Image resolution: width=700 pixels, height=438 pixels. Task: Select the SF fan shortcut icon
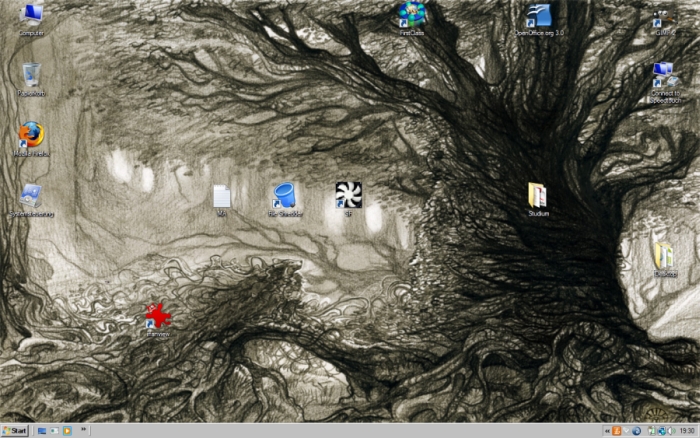click(x=349, y=200)
